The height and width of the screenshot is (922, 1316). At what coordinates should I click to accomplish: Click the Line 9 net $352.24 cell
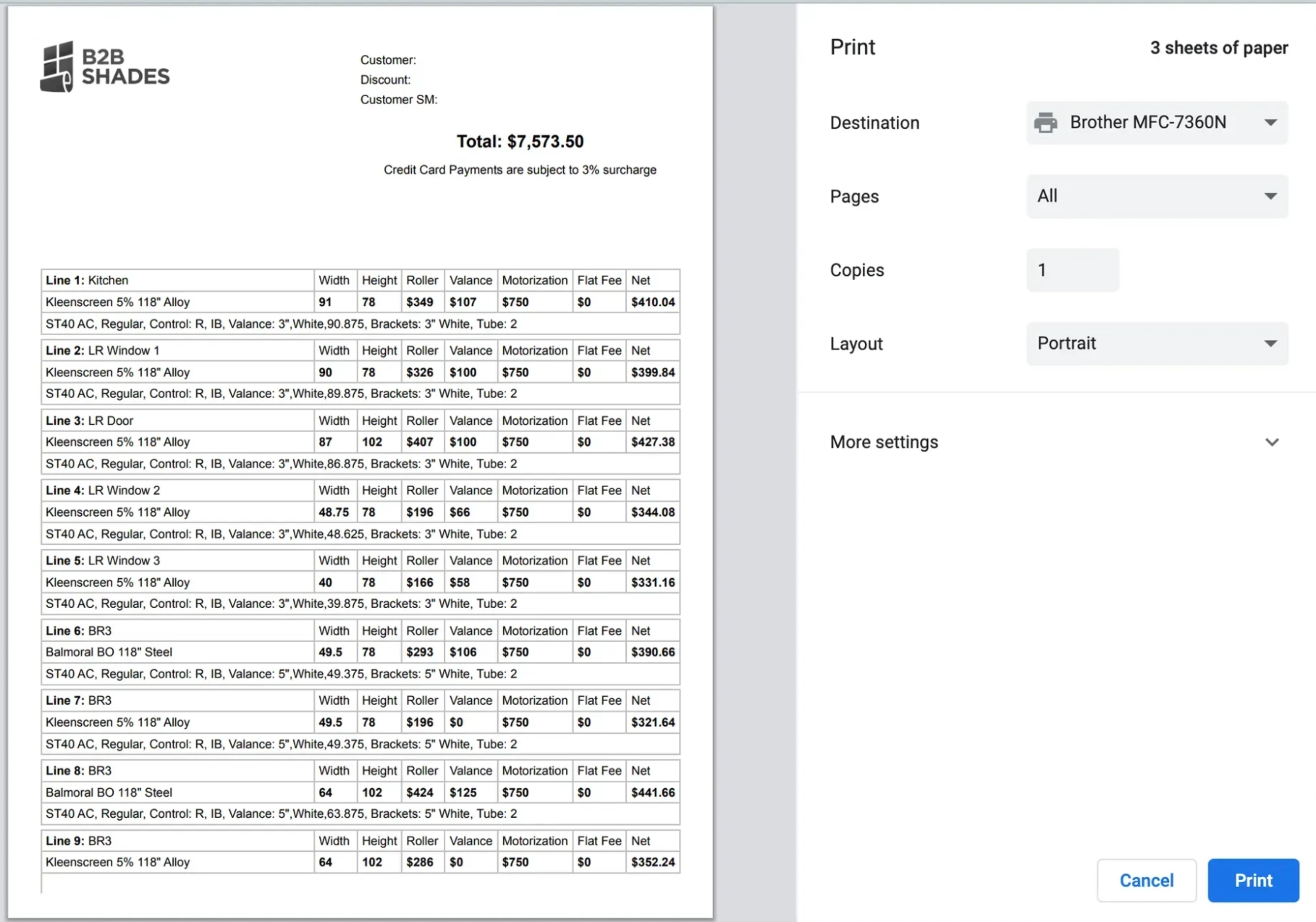(652, 862)
